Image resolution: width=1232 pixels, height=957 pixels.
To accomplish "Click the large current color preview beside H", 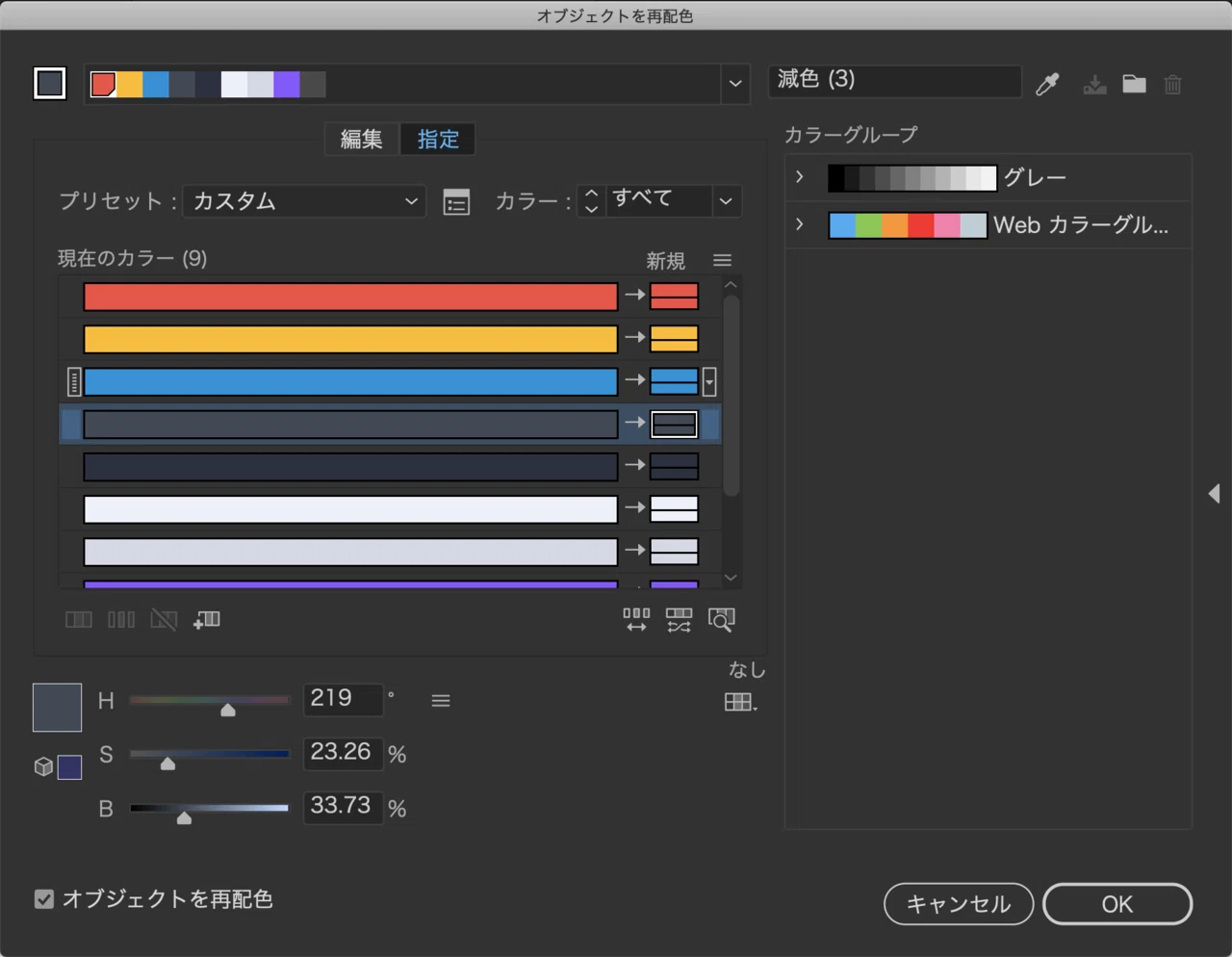I will pyautogui.click(x=57, y=708).
